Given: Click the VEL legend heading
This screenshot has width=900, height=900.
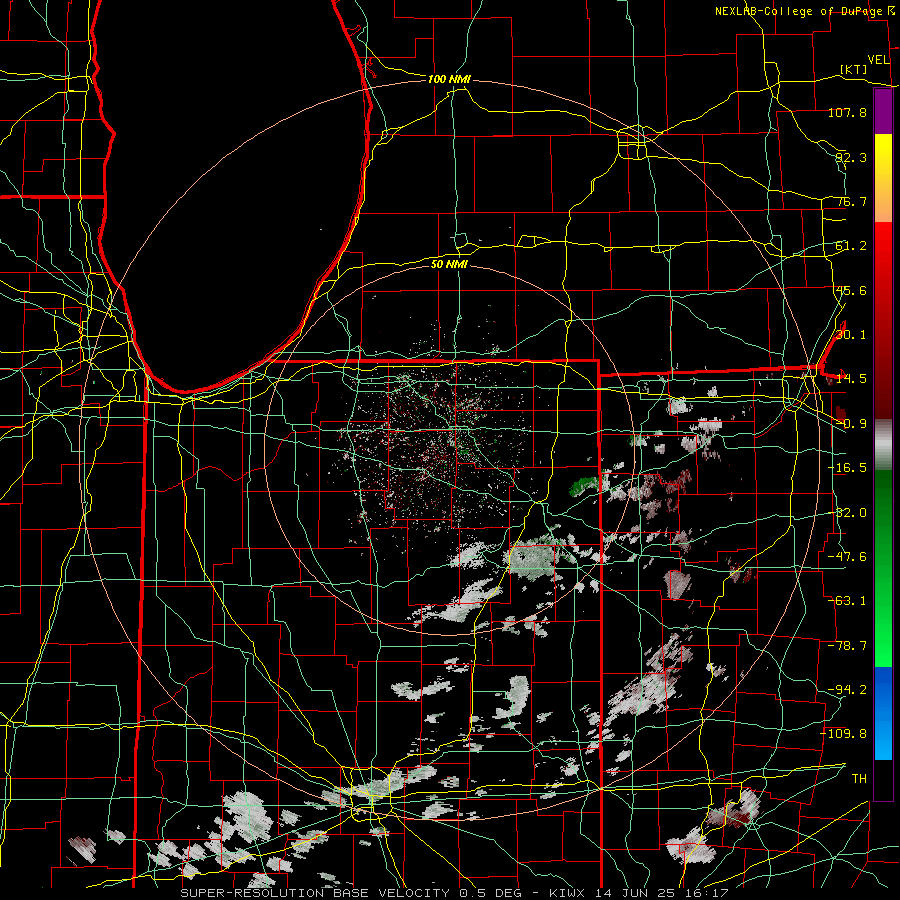Looking at the screenshot, I should (x=878, y=60).
